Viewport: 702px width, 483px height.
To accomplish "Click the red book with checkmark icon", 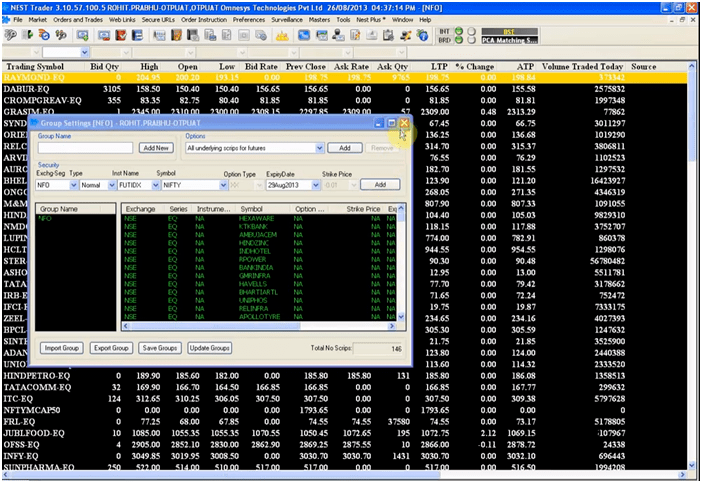I will point(121,35).
